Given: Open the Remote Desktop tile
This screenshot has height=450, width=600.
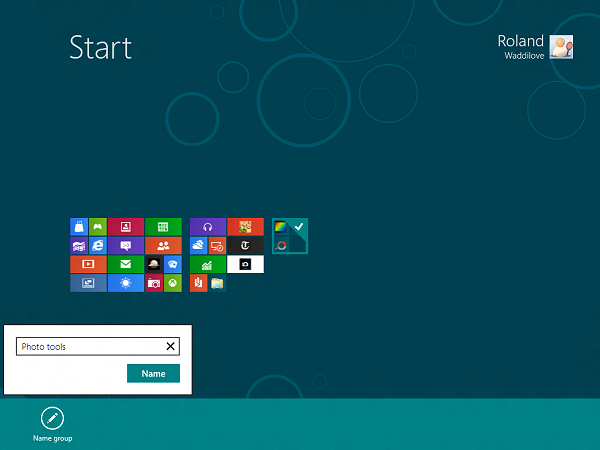Looking at the screenshot, I should tap(217, 246).
